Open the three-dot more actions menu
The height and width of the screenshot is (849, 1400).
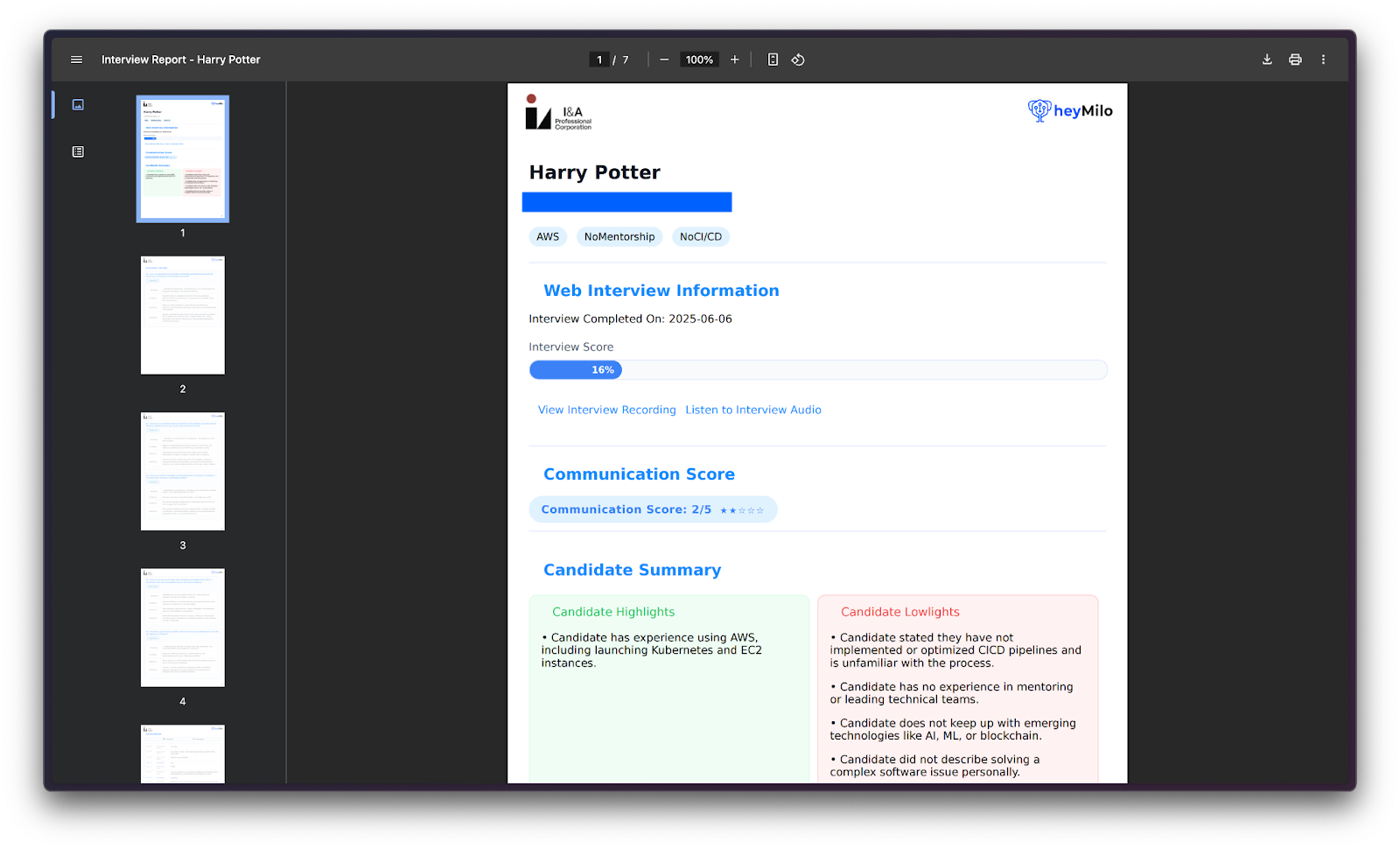[1323, 60]
